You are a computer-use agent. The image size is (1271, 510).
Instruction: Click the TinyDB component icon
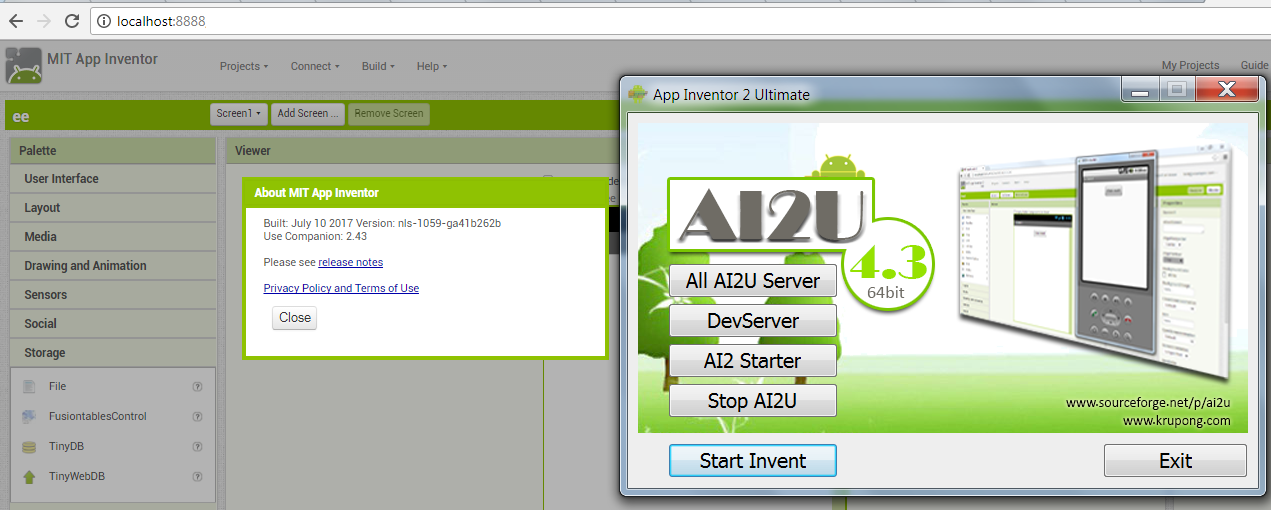29,447
